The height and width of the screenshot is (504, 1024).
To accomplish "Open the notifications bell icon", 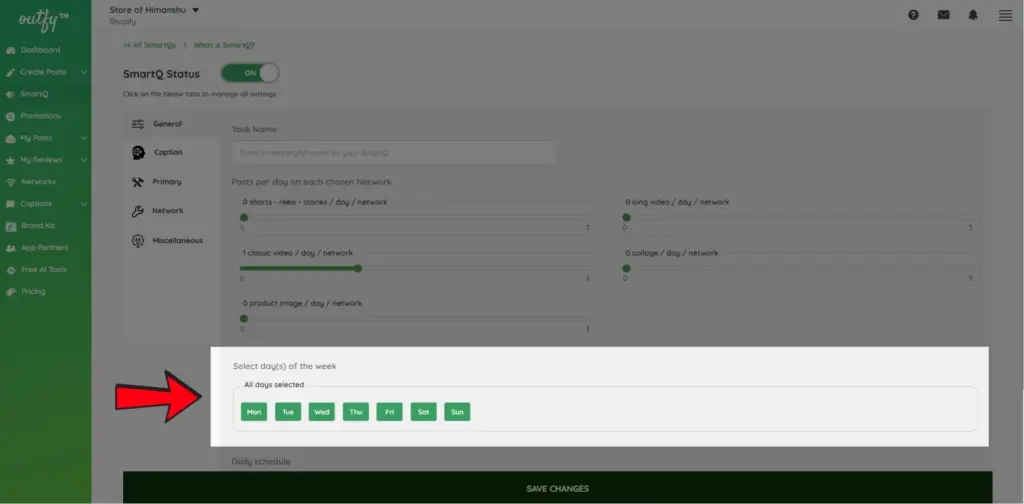I will pos(973,15).
